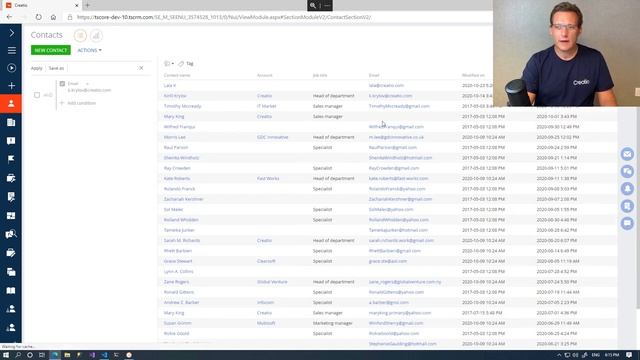Select the Creatio browser tab

click(41, 5)
